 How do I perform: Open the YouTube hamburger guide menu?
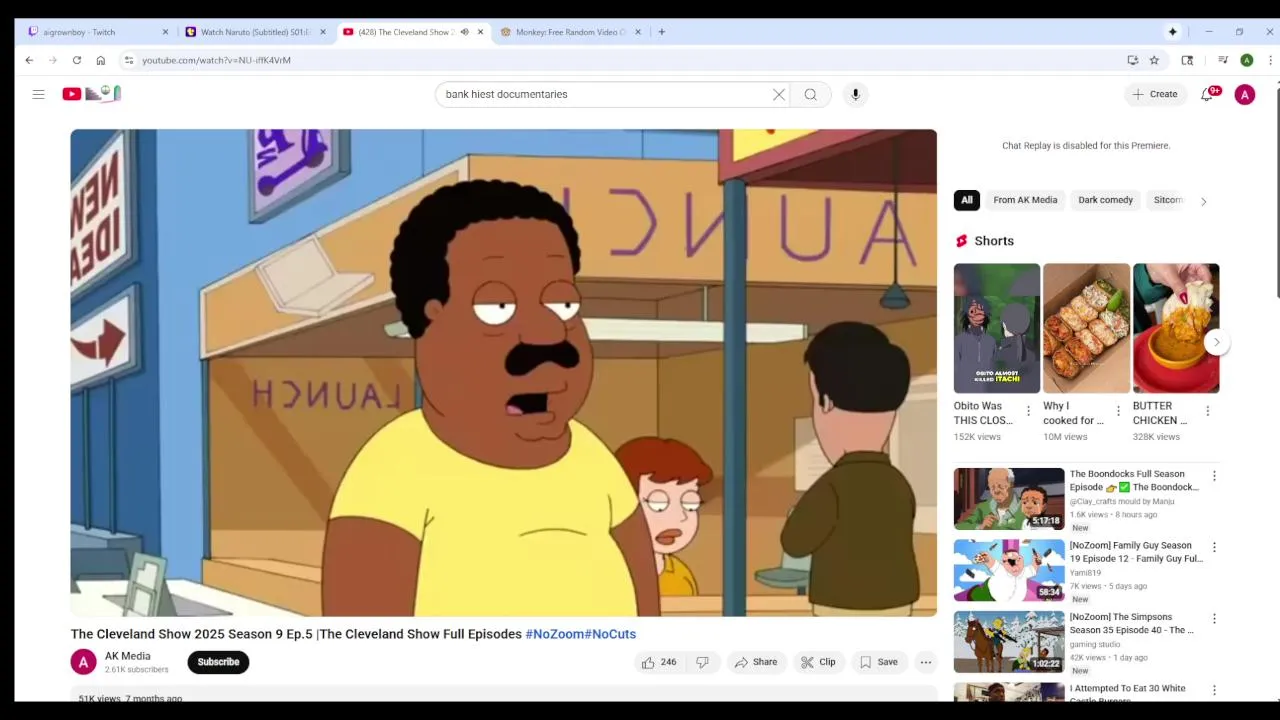(x=38, y=94)
